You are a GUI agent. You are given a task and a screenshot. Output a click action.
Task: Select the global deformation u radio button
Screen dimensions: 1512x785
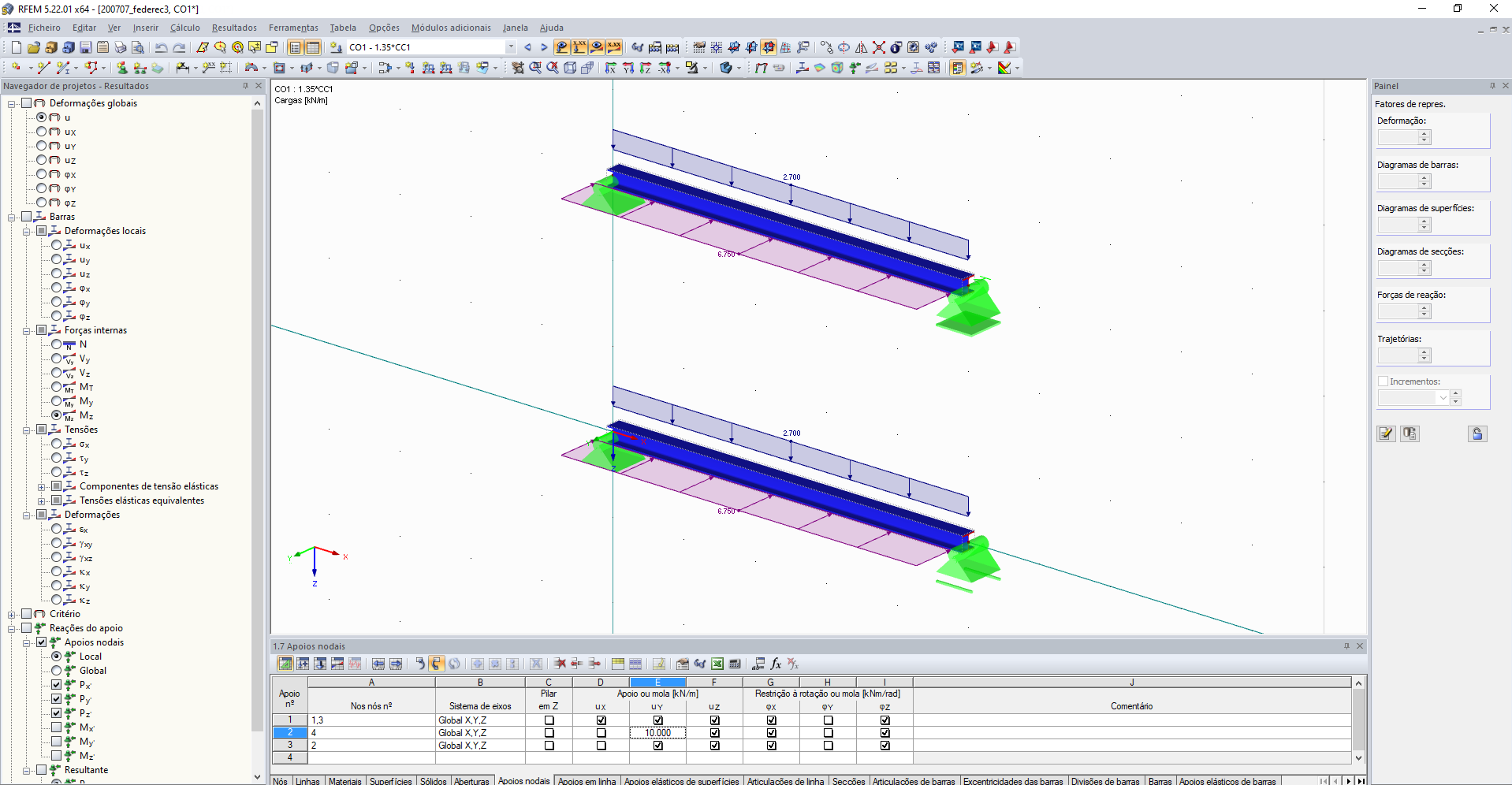[42, 117]
